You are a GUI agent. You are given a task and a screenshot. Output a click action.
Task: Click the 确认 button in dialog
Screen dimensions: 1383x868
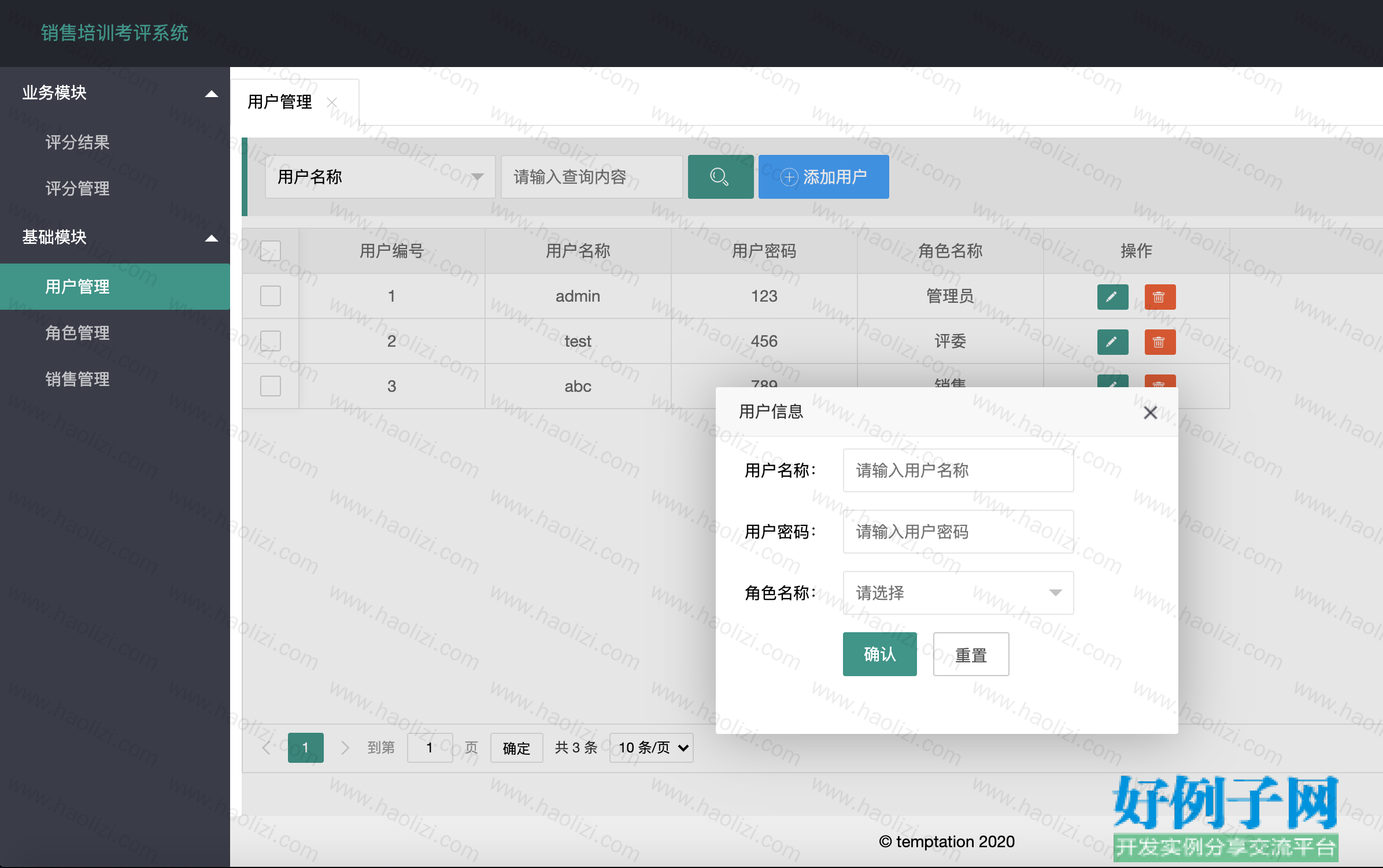pyautogui.click(x=880, y=654)
